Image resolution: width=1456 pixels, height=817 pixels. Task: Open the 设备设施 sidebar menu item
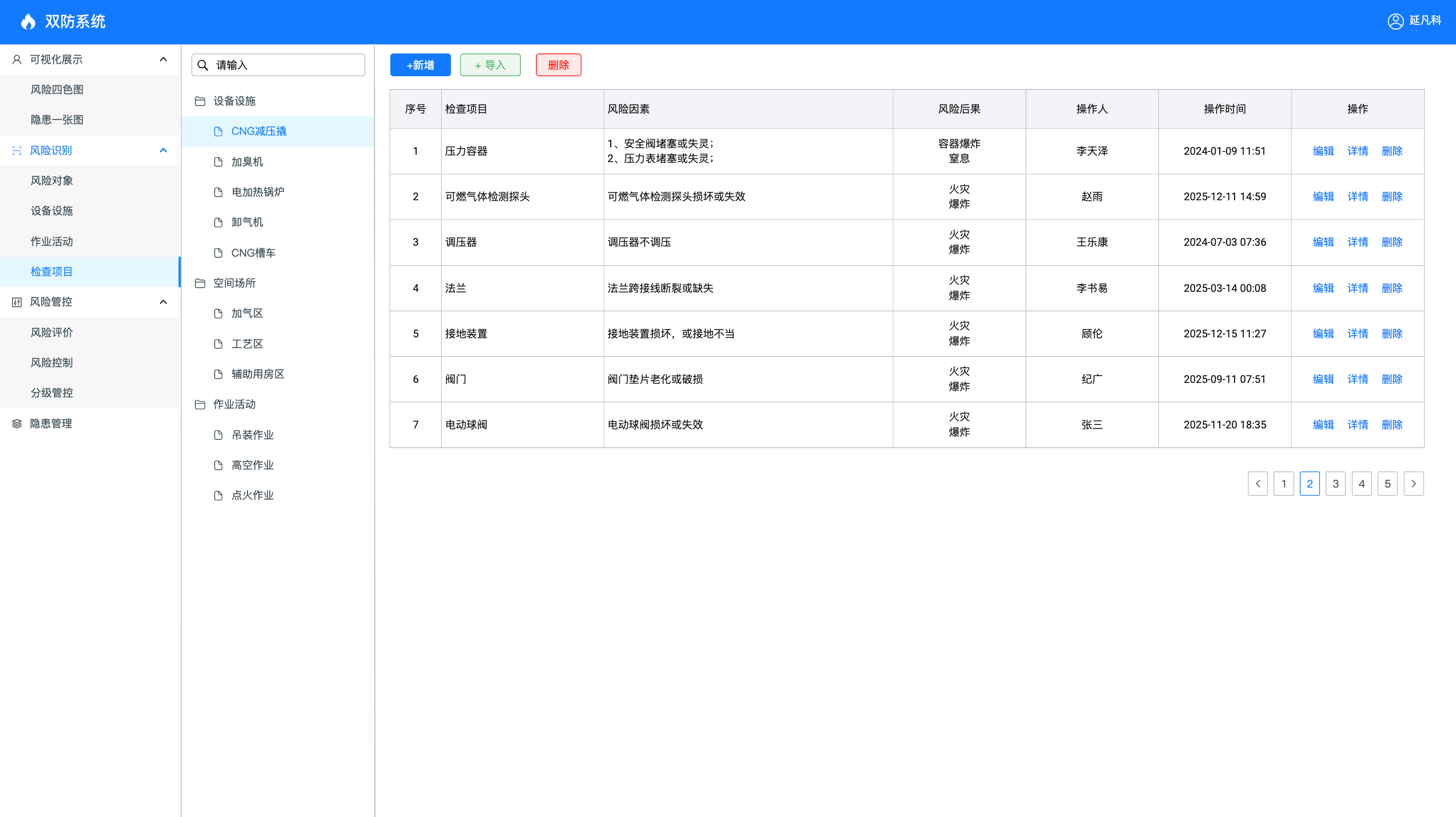52,211
